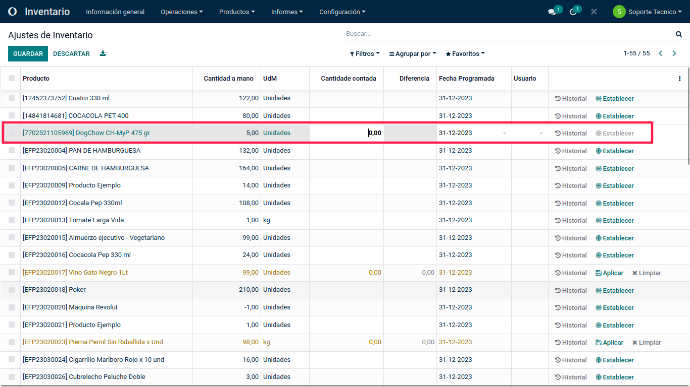Open the Informes menu
Image resolution: width=690 pixels, height=387 pixels.
click(x=287, y=12)
